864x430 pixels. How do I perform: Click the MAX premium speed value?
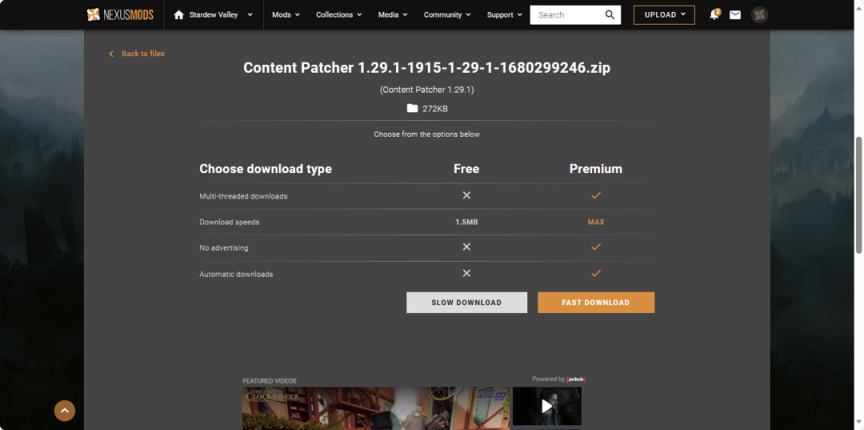596,222
